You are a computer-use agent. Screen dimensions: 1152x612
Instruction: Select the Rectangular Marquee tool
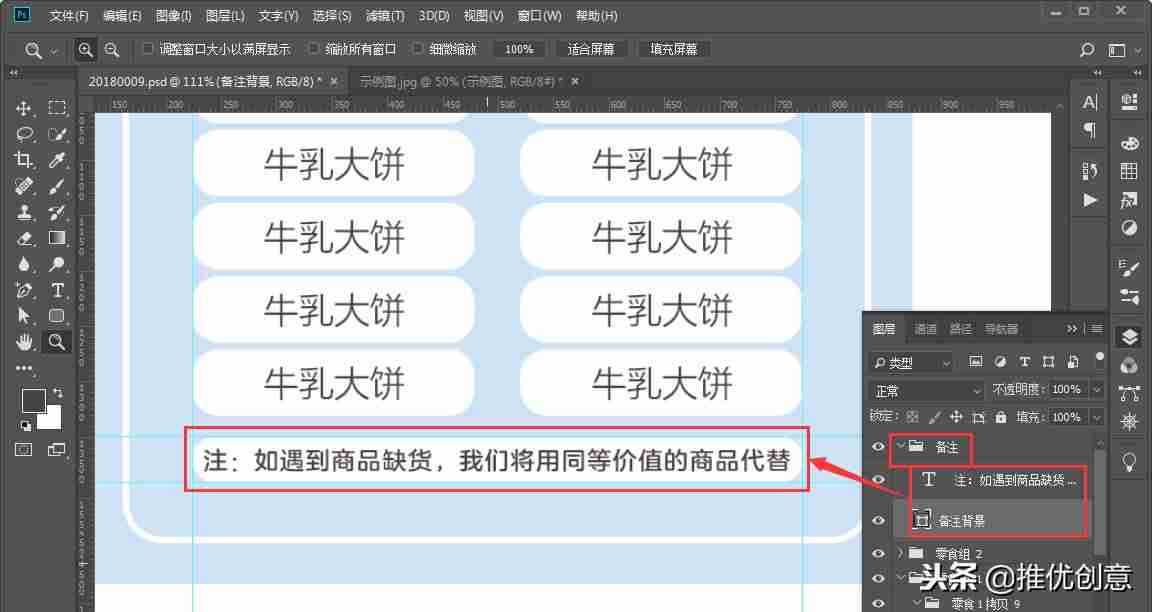point(57,108)
